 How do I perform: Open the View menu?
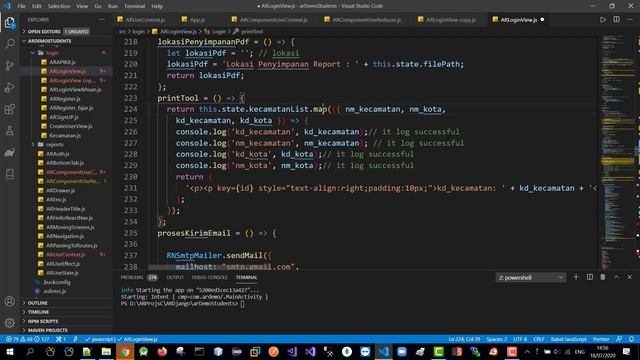tap(82, 6)
